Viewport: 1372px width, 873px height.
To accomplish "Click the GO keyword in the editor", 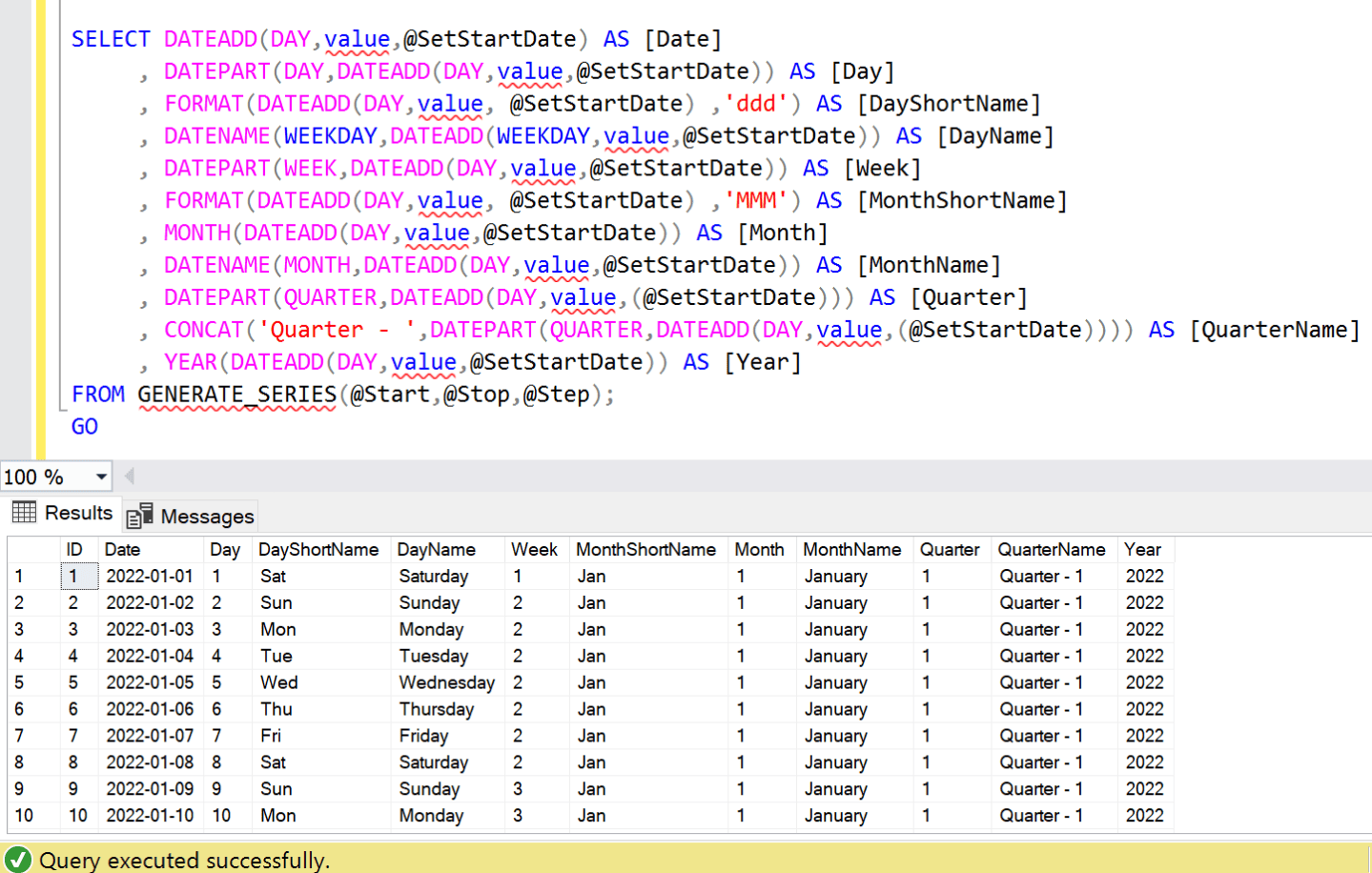I will point(85,426).
